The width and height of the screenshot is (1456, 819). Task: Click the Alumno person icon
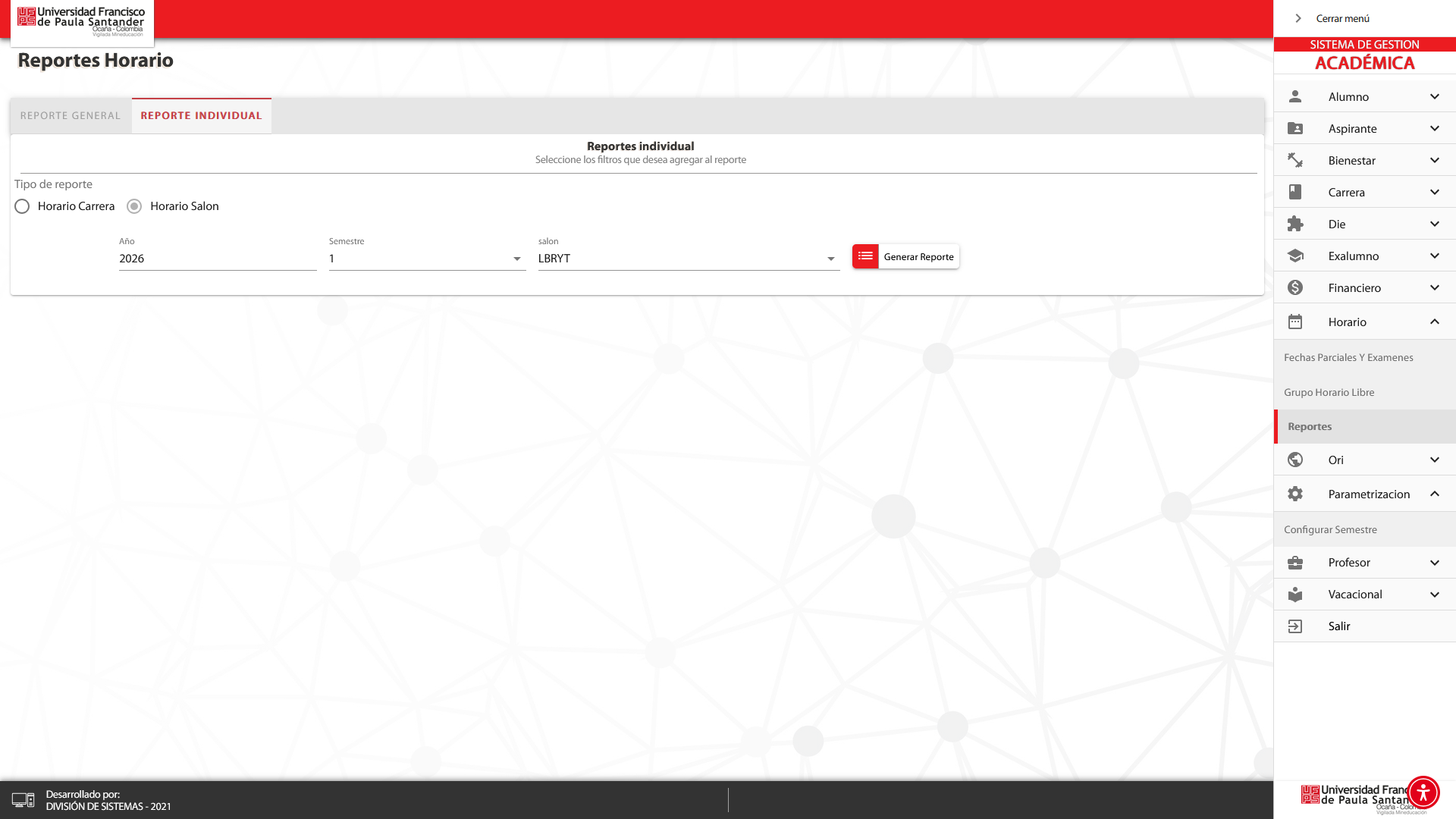[1295, 96]
